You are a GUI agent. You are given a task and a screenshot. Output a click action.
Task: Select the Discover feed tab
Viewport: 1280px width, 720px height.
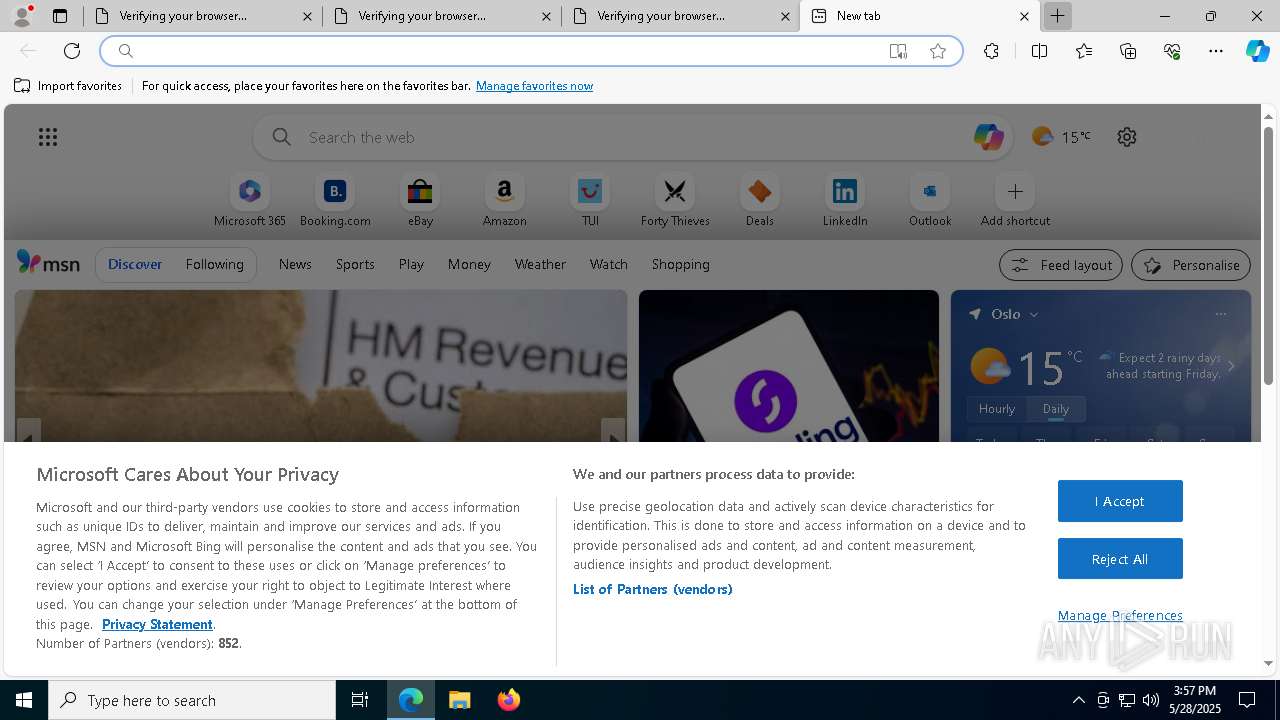coord(135,264)
